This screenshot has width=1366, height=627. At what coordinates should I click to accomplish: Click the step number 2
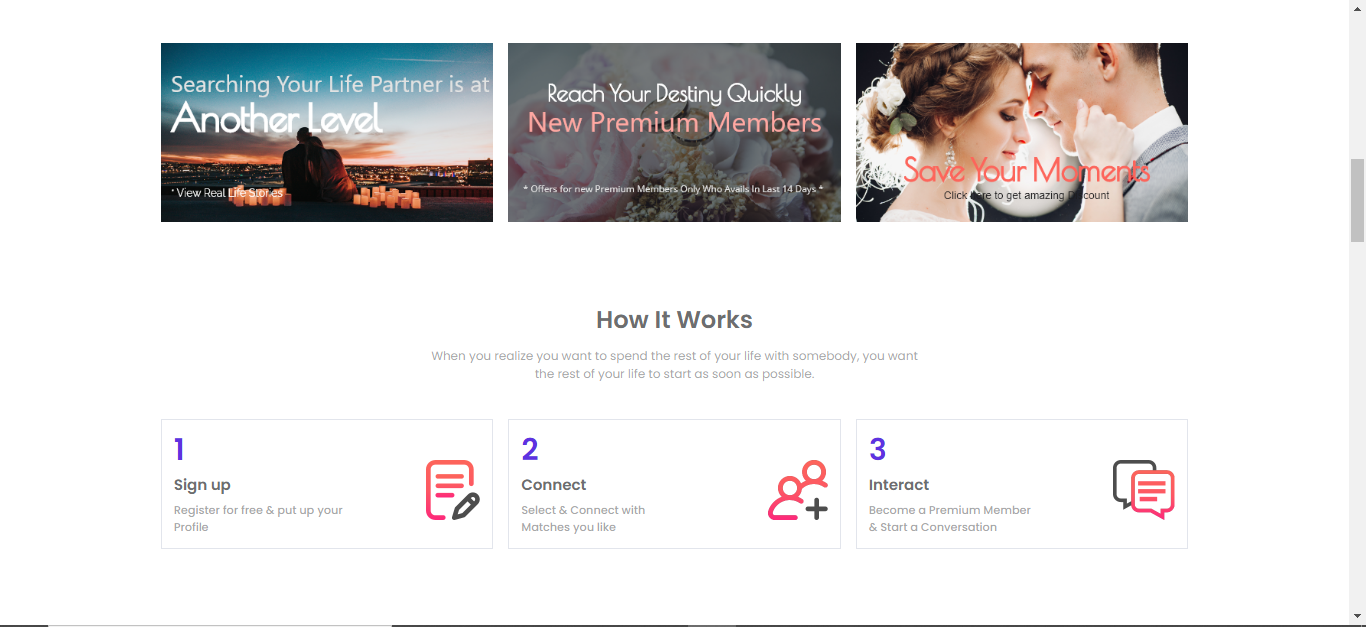(x=530, y=450)
